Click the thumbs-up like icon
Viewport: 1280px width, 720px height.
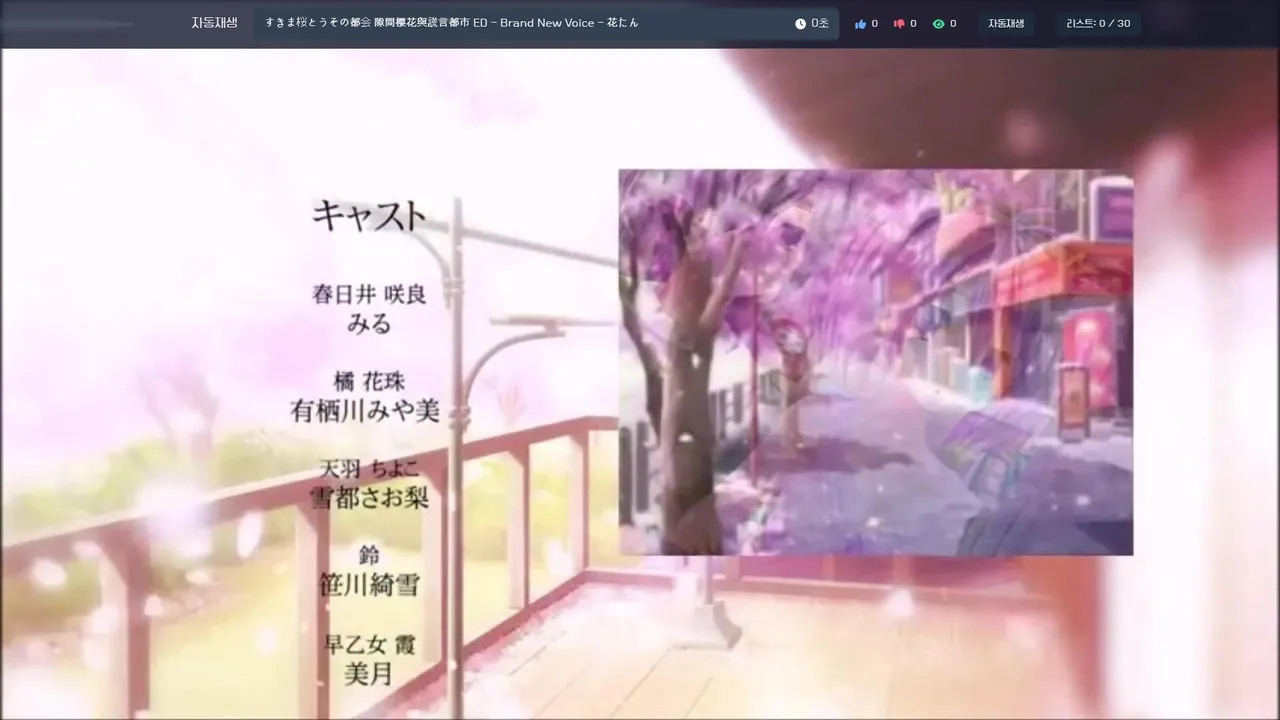[860, 23]
